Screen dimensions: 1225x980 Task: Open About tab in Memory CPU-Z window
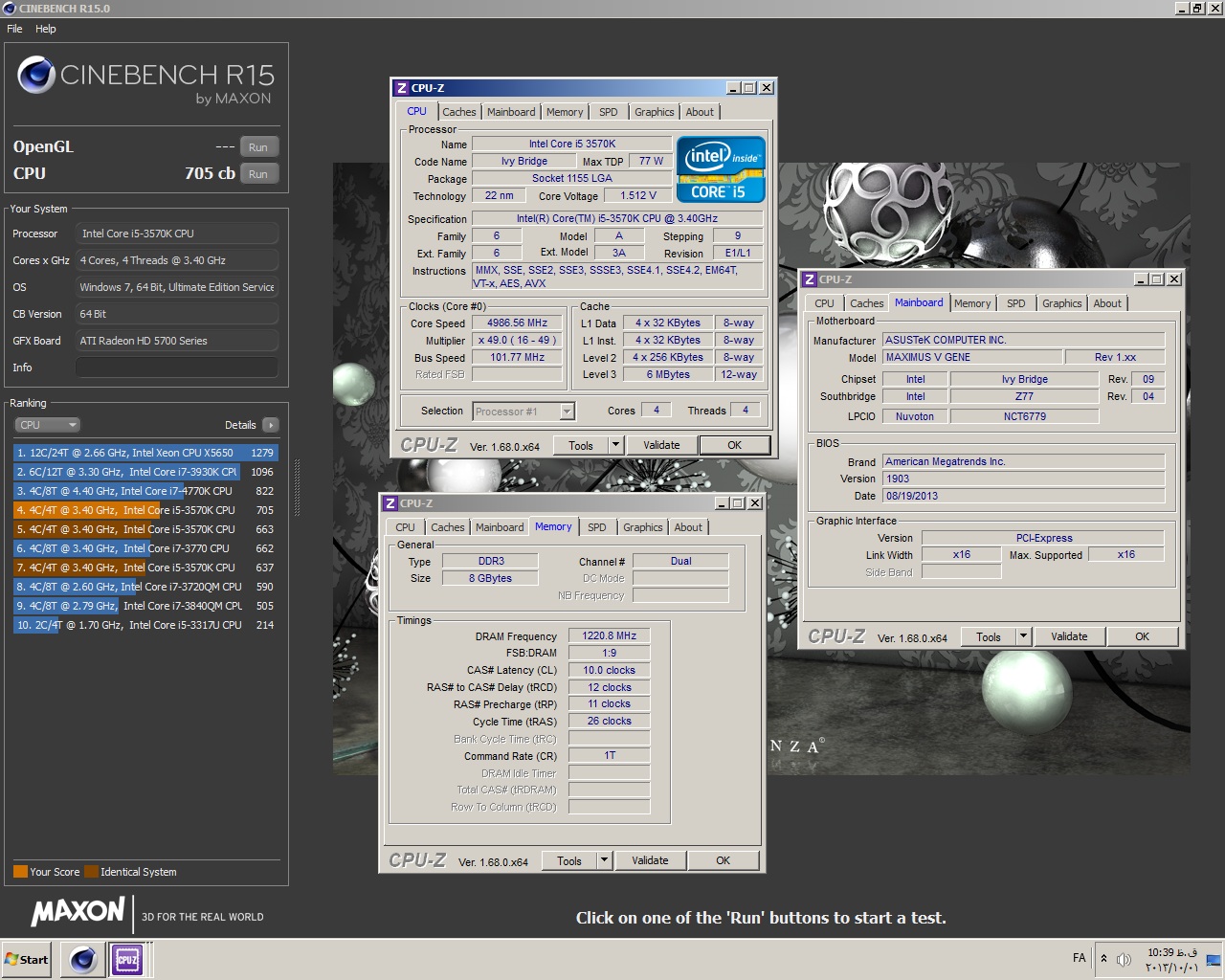pos(688,527)
